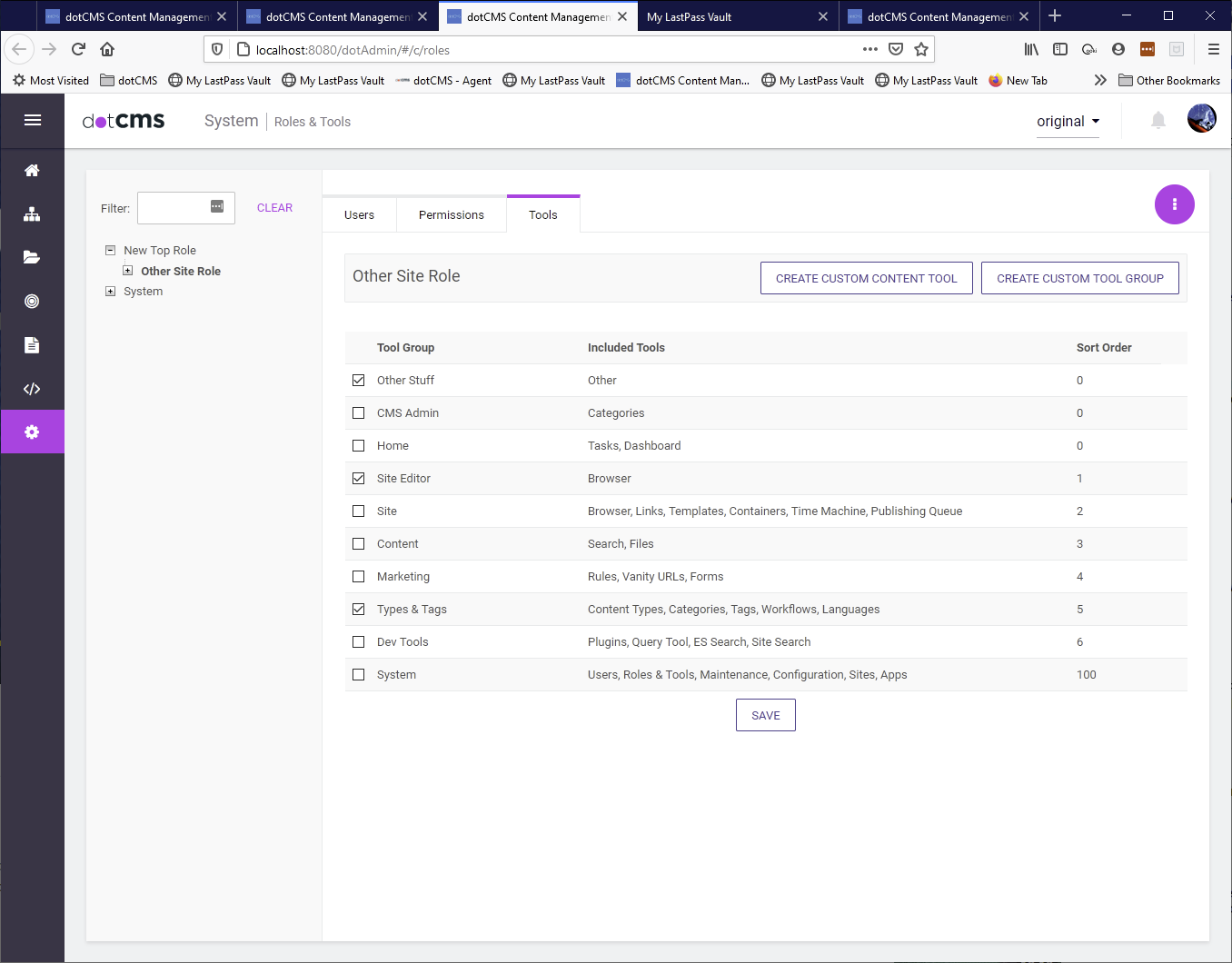Open the notifications bell icon
This screenshot has height=963, width=1232.
click(x=1157, y=120)
